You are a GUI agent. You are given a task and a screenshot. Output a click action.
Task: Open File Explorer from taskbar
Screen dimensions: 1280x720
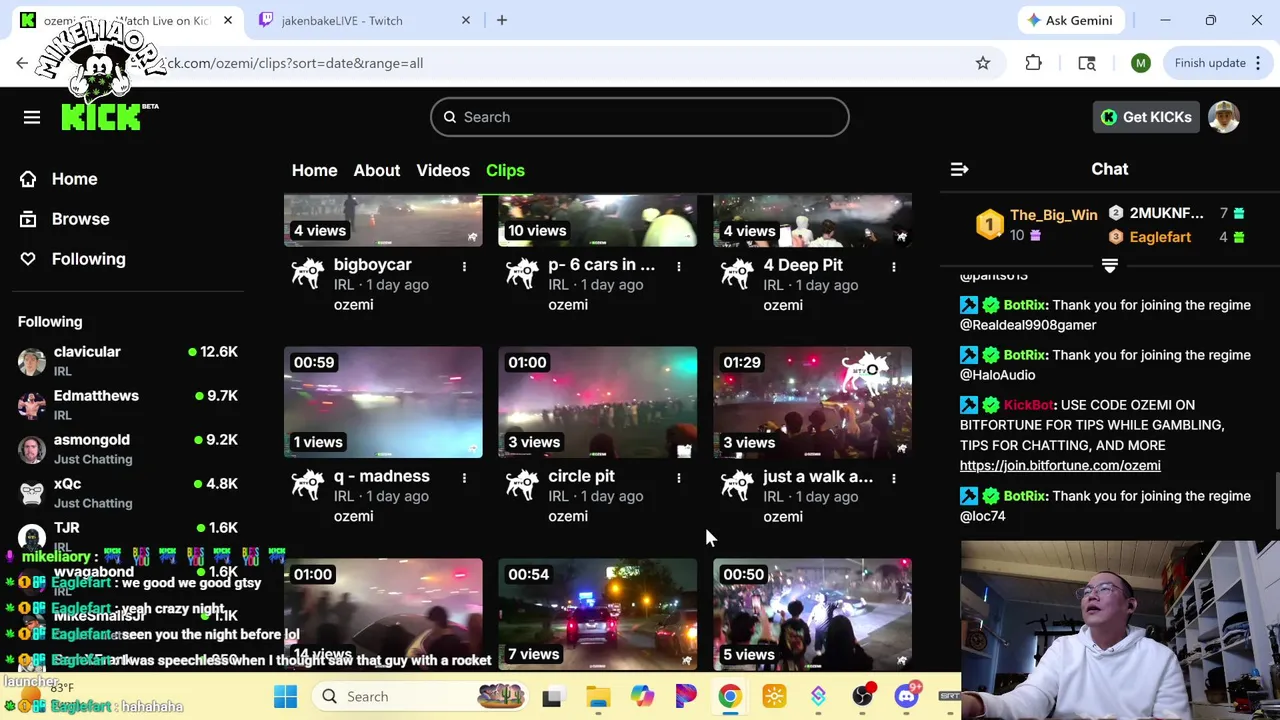point(598,696)
